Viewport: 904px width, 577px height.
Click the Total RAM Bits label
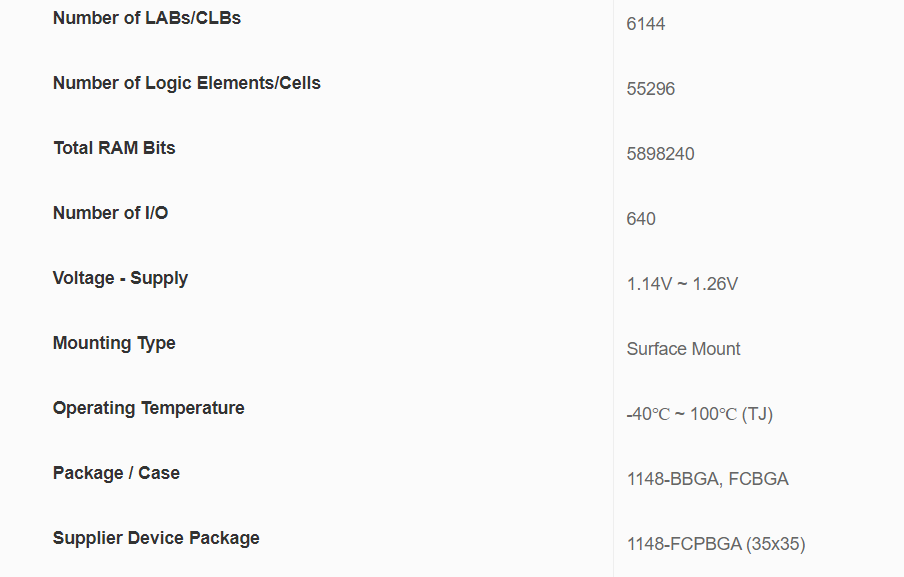(x=114, y=148)
